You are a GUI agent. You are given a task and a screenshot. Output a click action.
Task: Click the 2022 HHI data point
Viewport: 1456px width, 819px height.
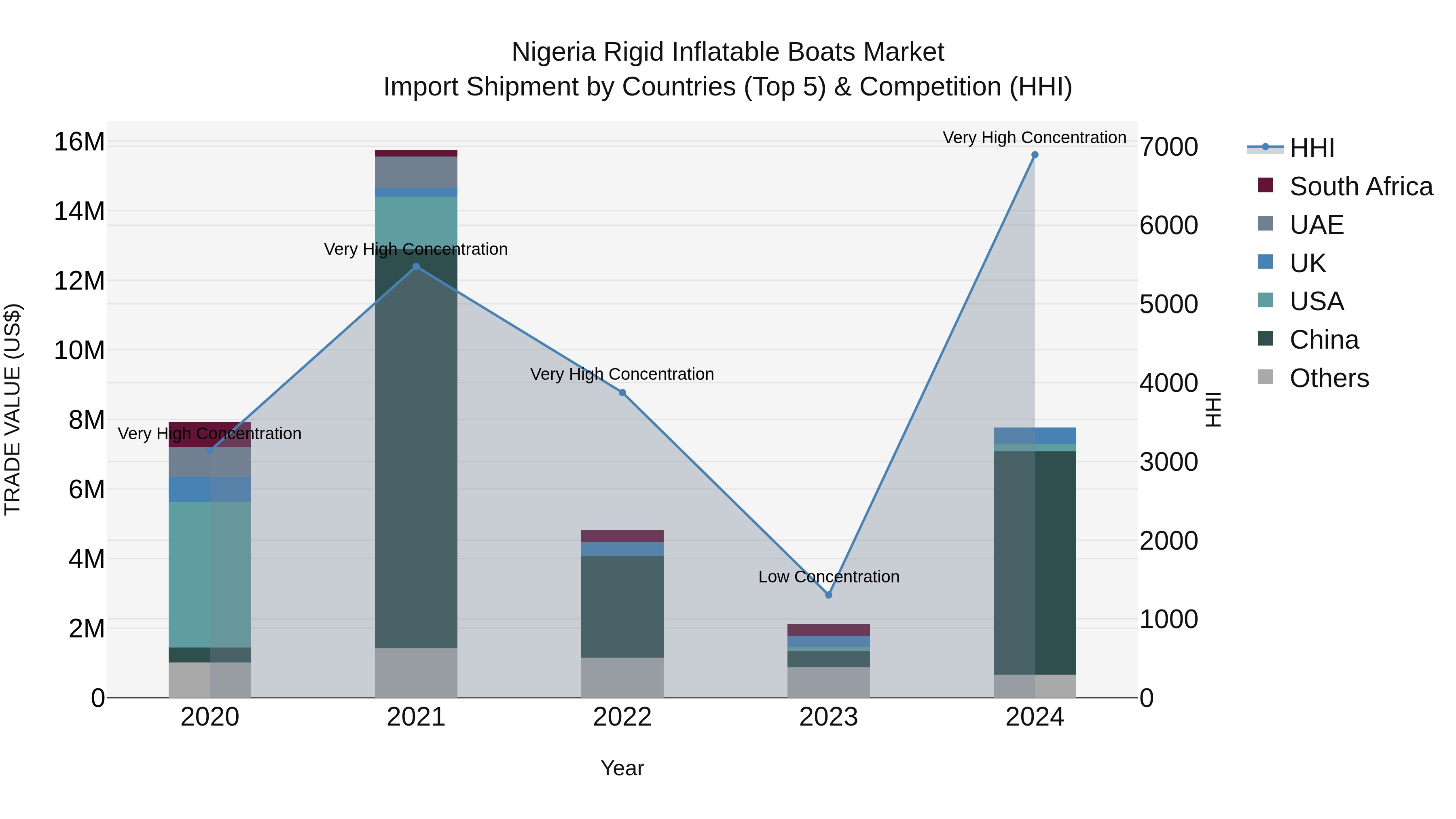(622, 392)
